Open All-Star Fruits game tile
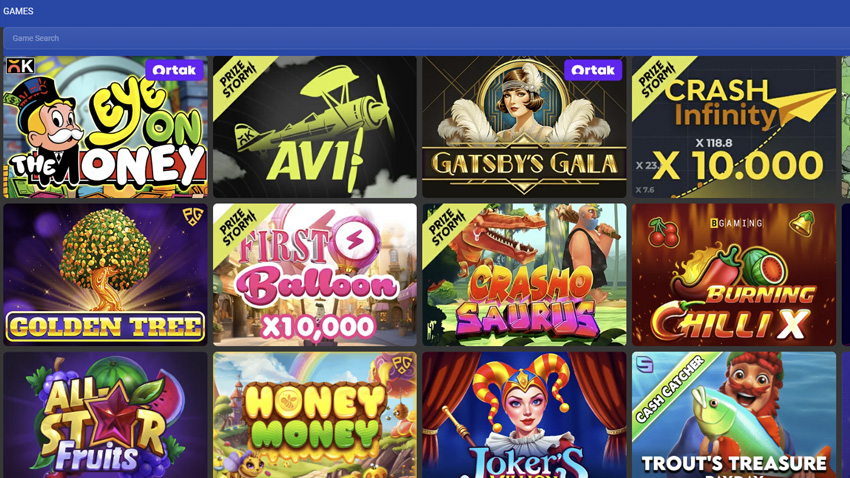 [x=106, y=415]
